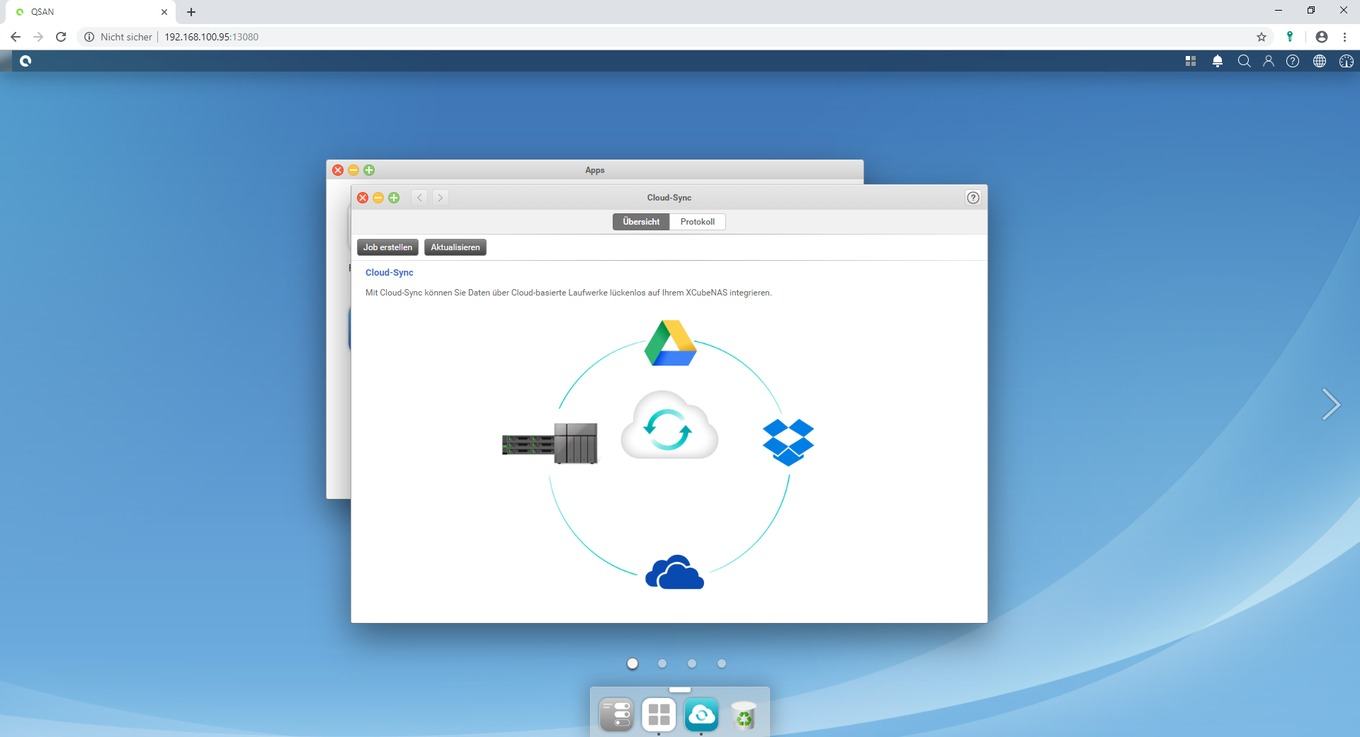
Task: Click the Dropbox logo
Action: 788,441
